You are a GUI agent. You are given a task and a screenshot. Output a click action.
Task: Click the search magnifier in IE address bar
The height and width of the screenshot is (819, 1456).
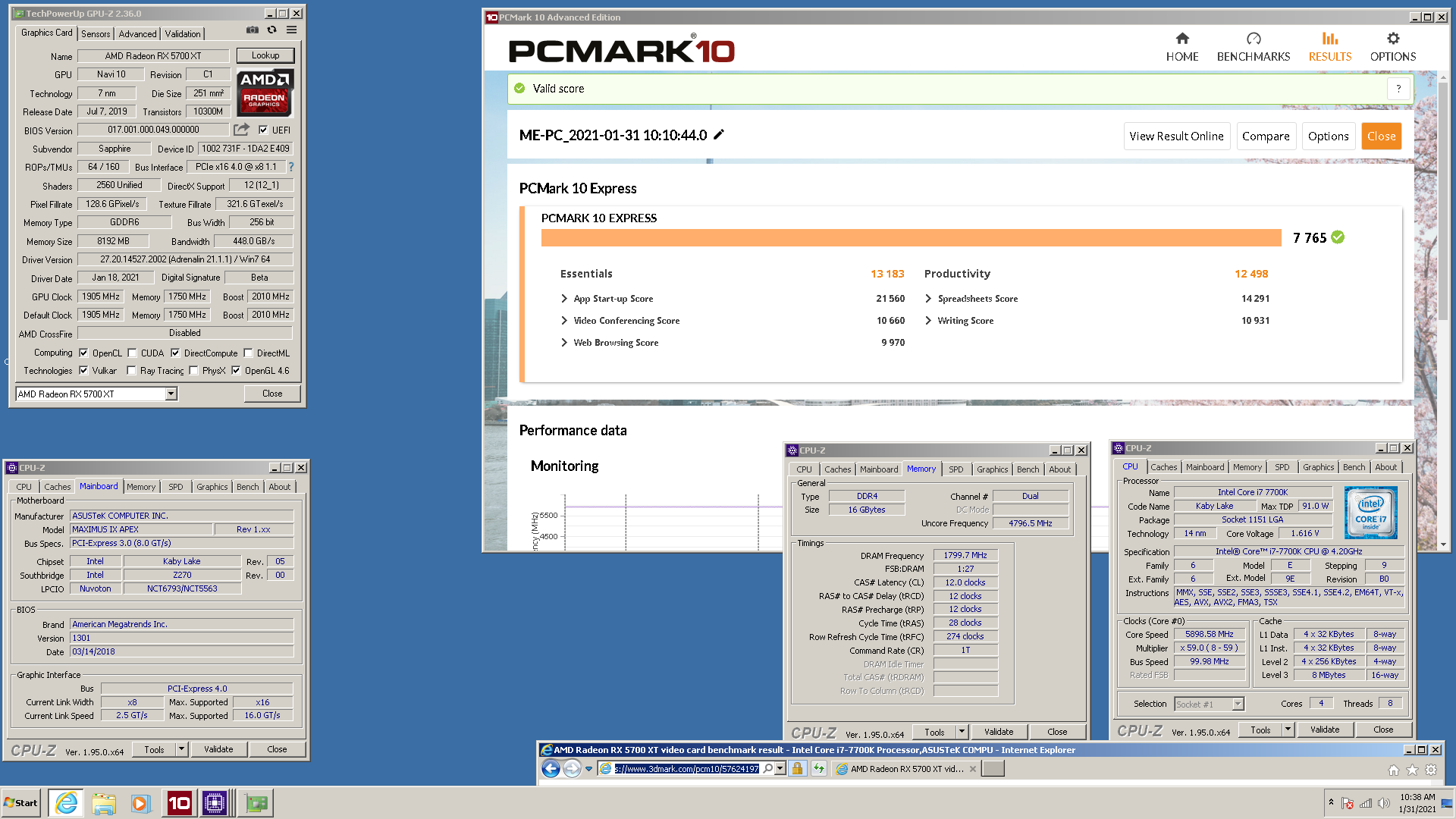tap(768, 769)
